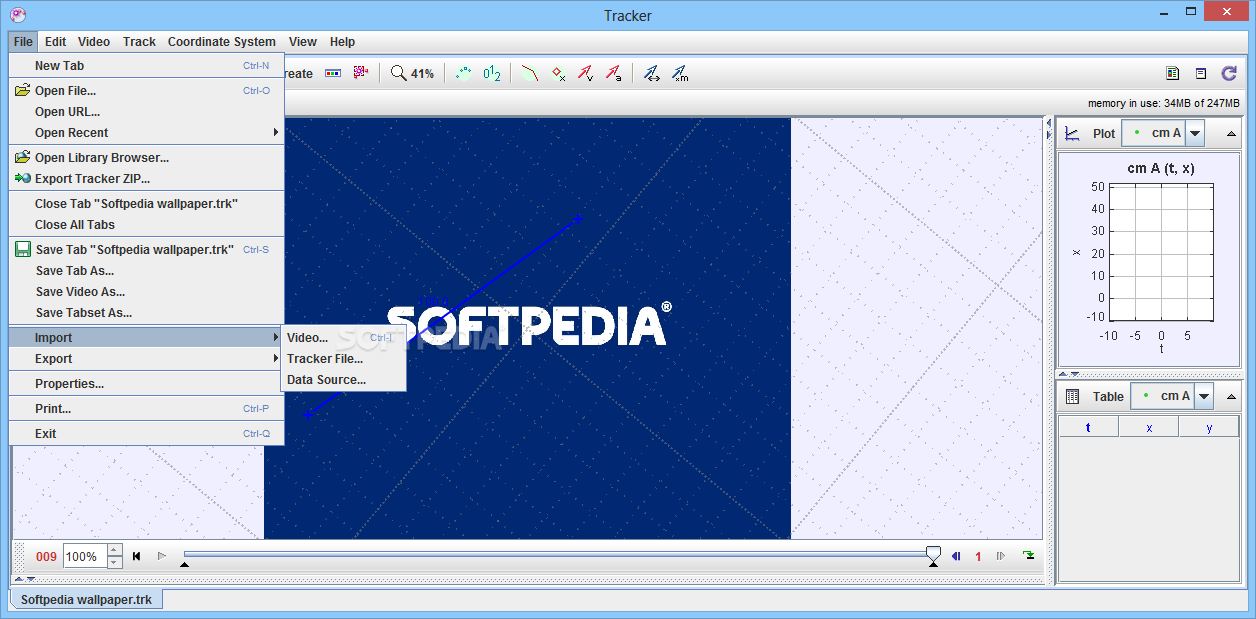Toggle the trails length icon
Viewport: 1256px width, 619px height.
tap(463, 73)
